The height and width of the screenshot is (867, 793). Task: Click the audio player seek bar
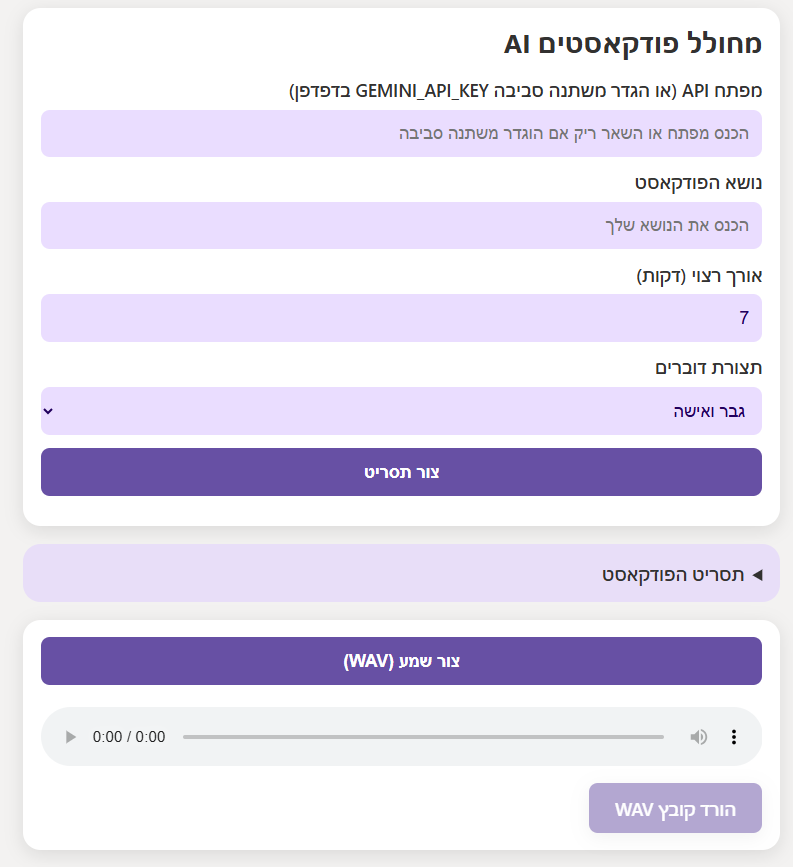(423, 737)
